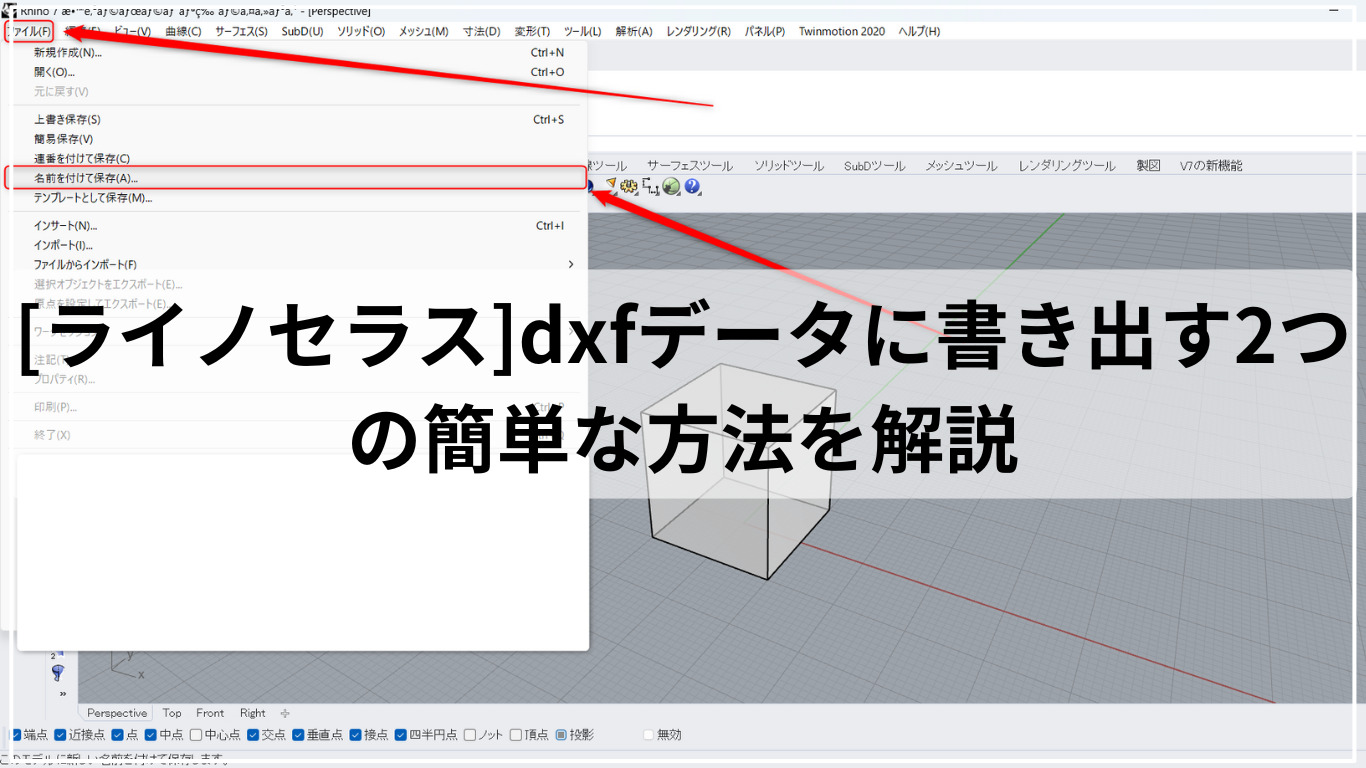Toggle the 四半円点 osnap checkbox
The width and height of the screenshot is (1366, 768).
(401, 735)
